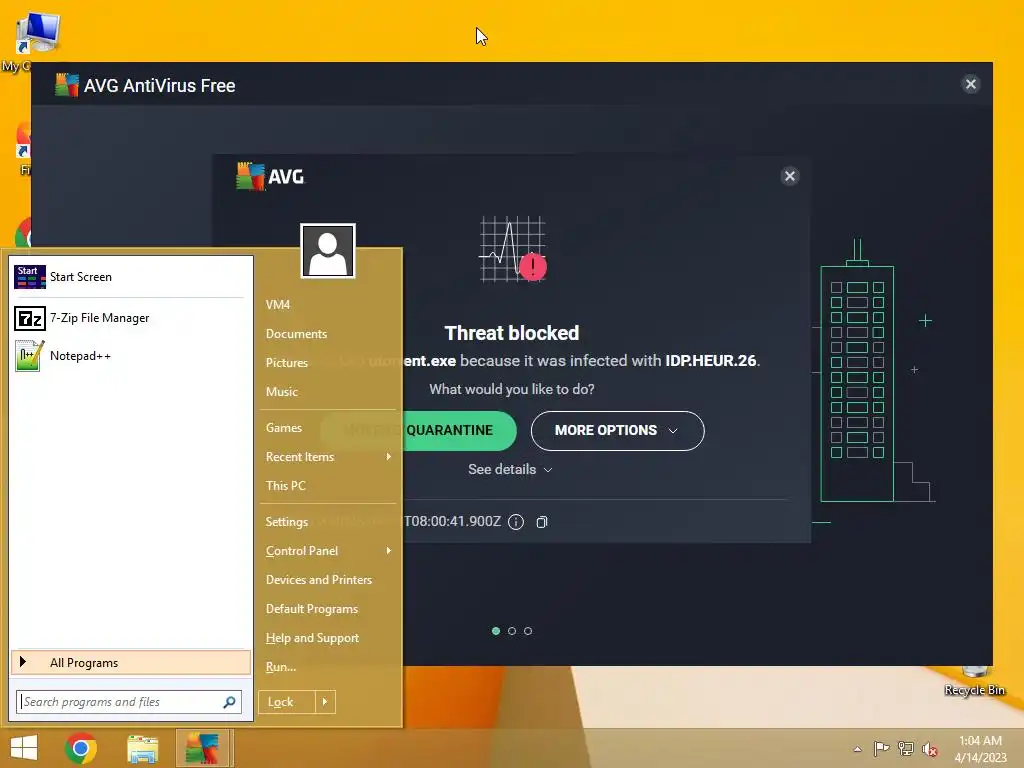Open the Action Center flag icon

tap(881, 748)
